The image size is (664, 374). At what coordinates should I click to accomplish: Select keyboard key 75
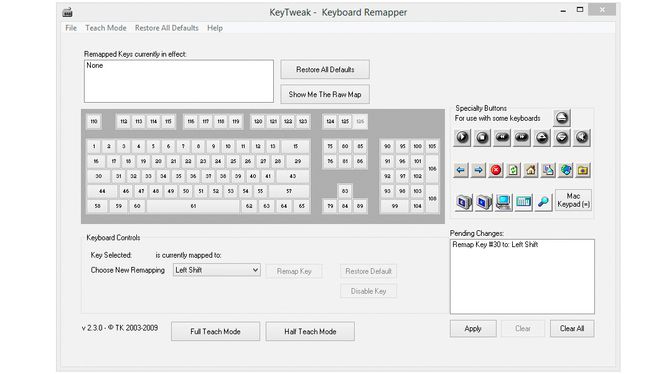(330, 147)
